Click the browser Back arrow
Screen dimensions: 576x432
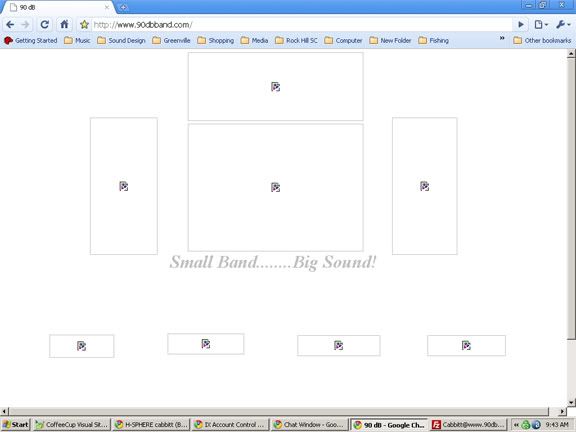pos(10,25)
